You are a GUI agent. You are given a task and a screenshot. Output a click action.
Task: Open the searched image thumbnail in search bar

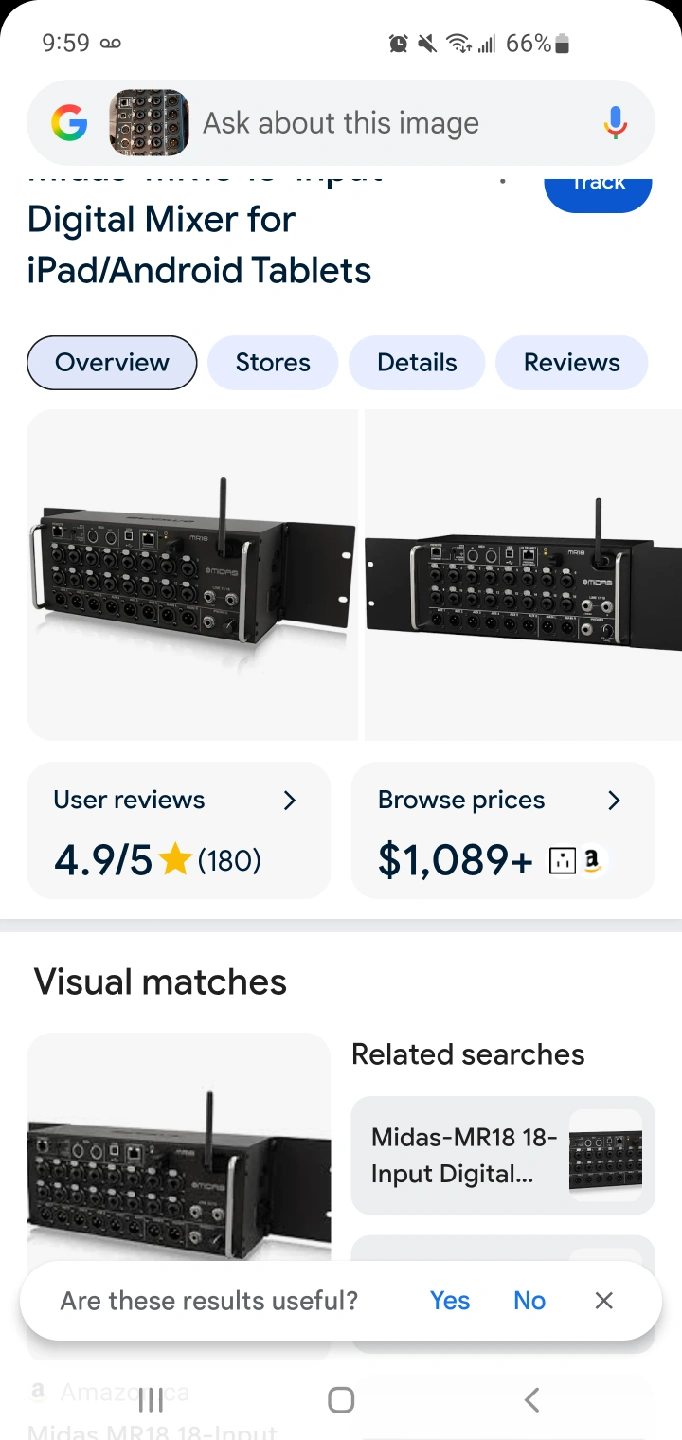click(x=149, y=124)
